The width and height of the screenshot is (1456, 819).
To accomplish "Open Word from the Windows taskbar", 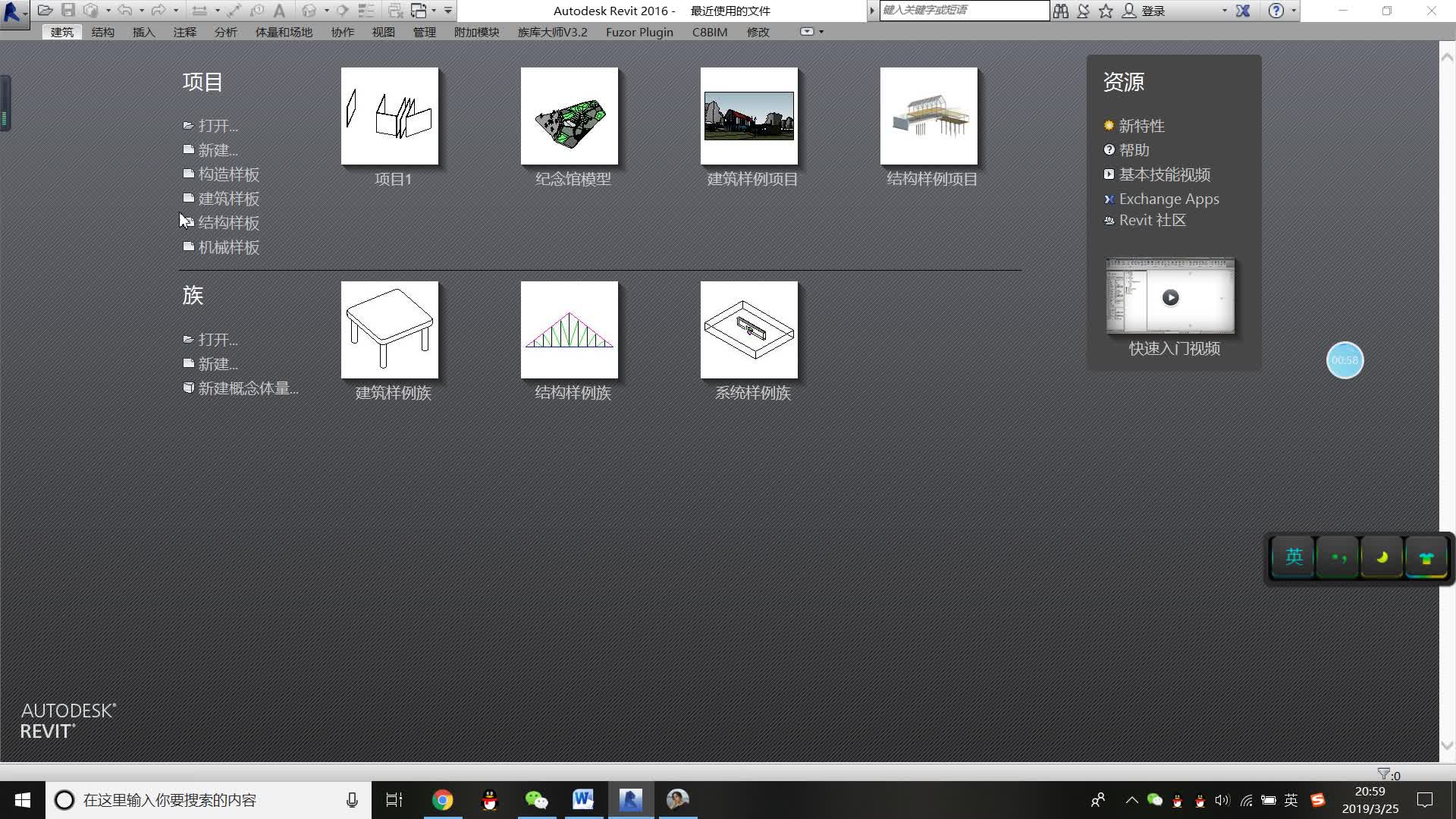I will pos(583,800).
